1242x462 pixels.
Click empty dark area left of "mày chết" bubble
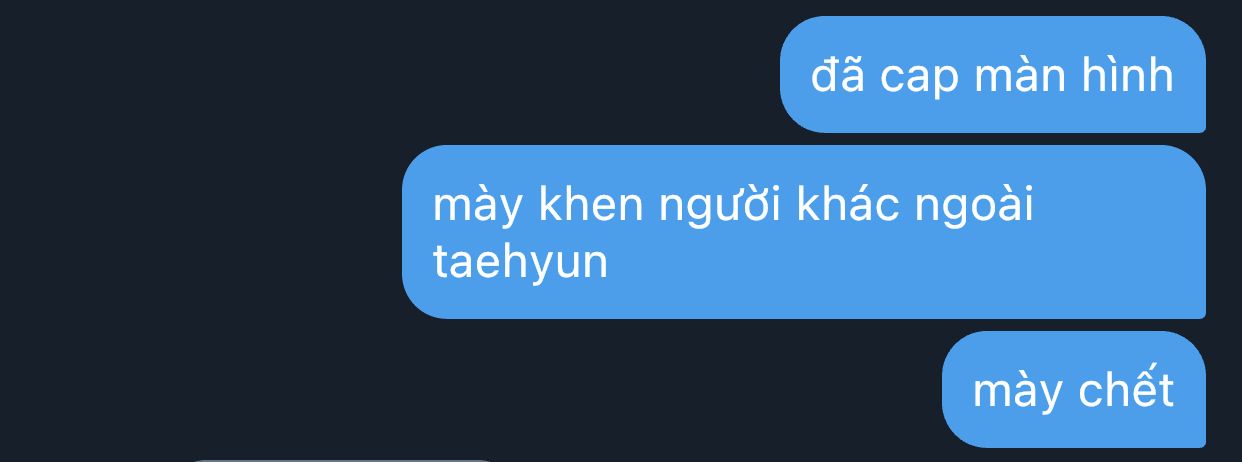click(470, 389)
